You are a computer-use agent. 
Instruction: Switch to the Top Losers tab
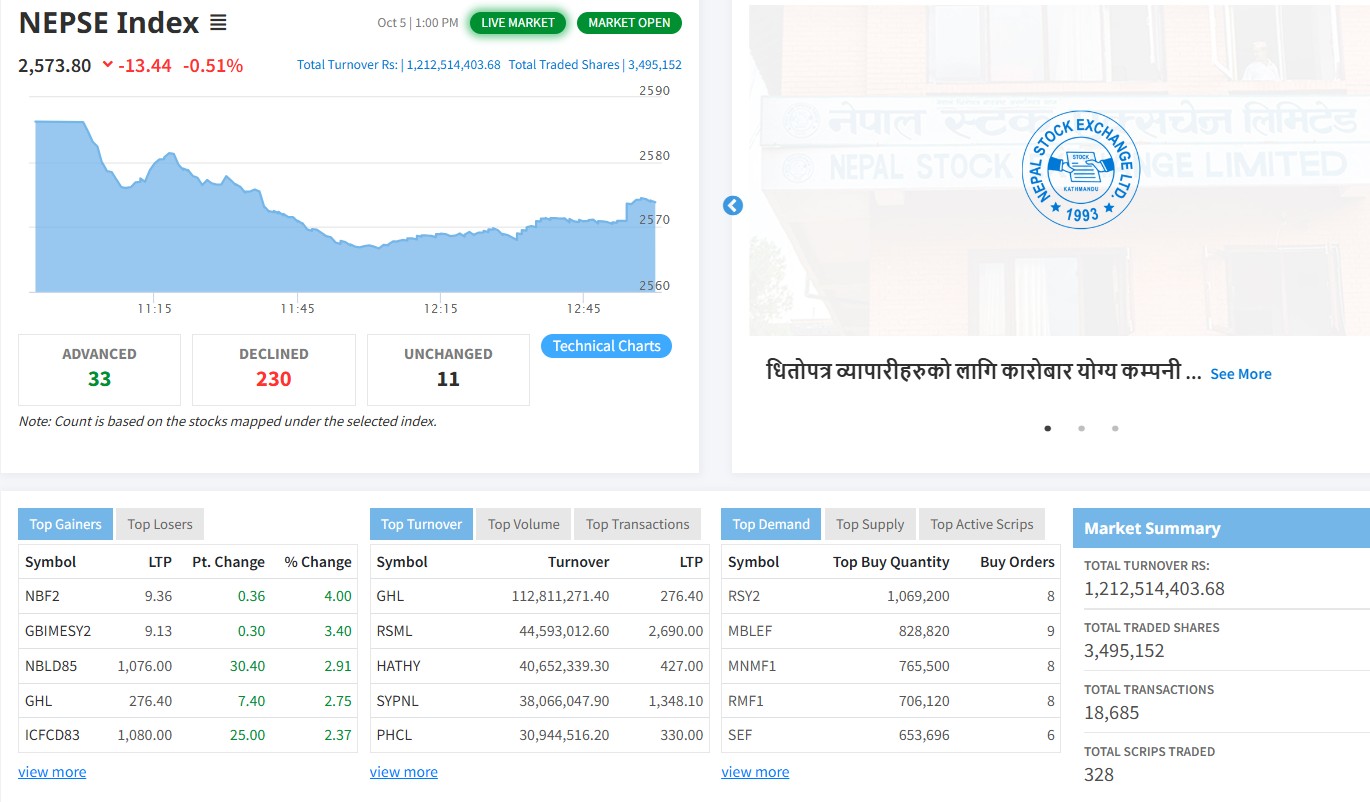point(160,524)
